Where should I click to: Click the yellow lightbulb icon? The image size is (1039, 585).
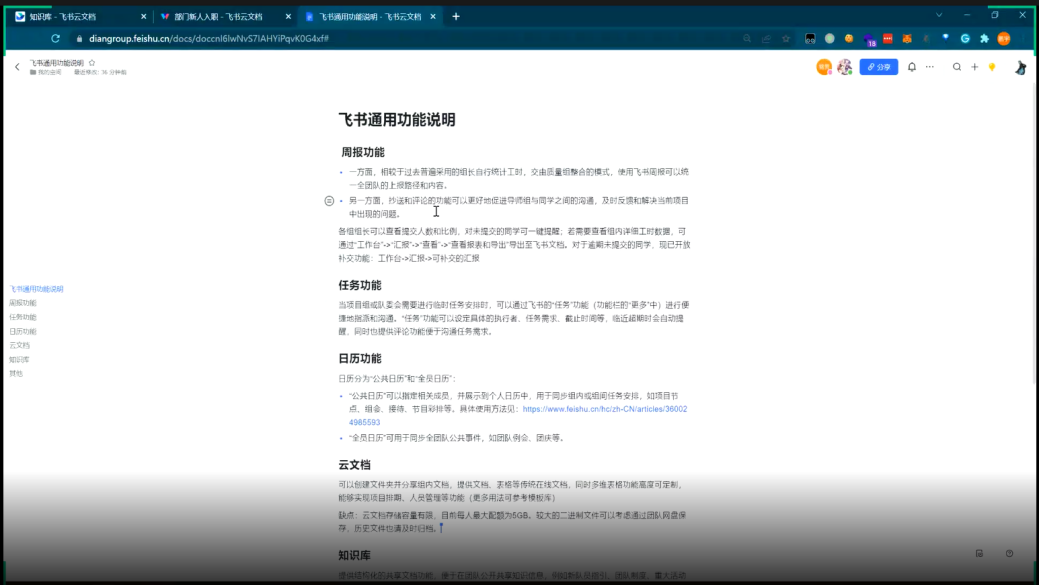point(992,67)
